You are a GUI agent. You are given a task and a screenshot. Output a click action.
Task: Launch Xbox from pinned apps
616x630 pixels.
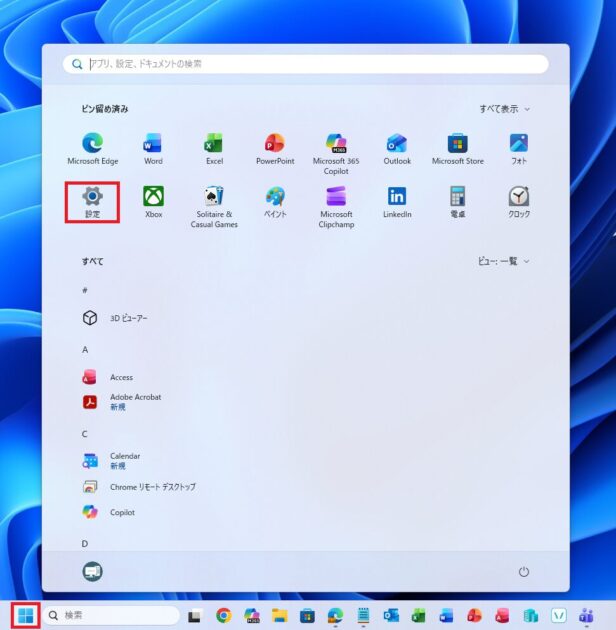point(153,202)
